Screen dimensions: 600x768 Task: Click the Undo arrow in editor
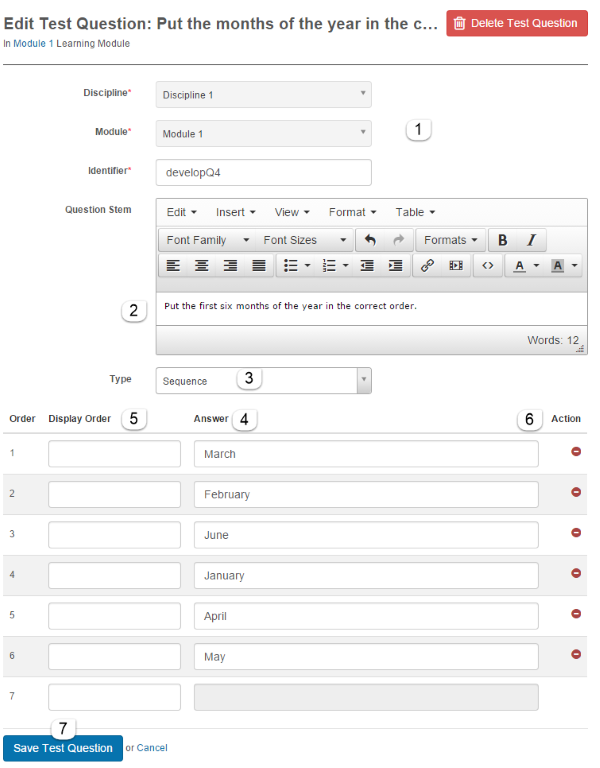click(x=370, y=240)
